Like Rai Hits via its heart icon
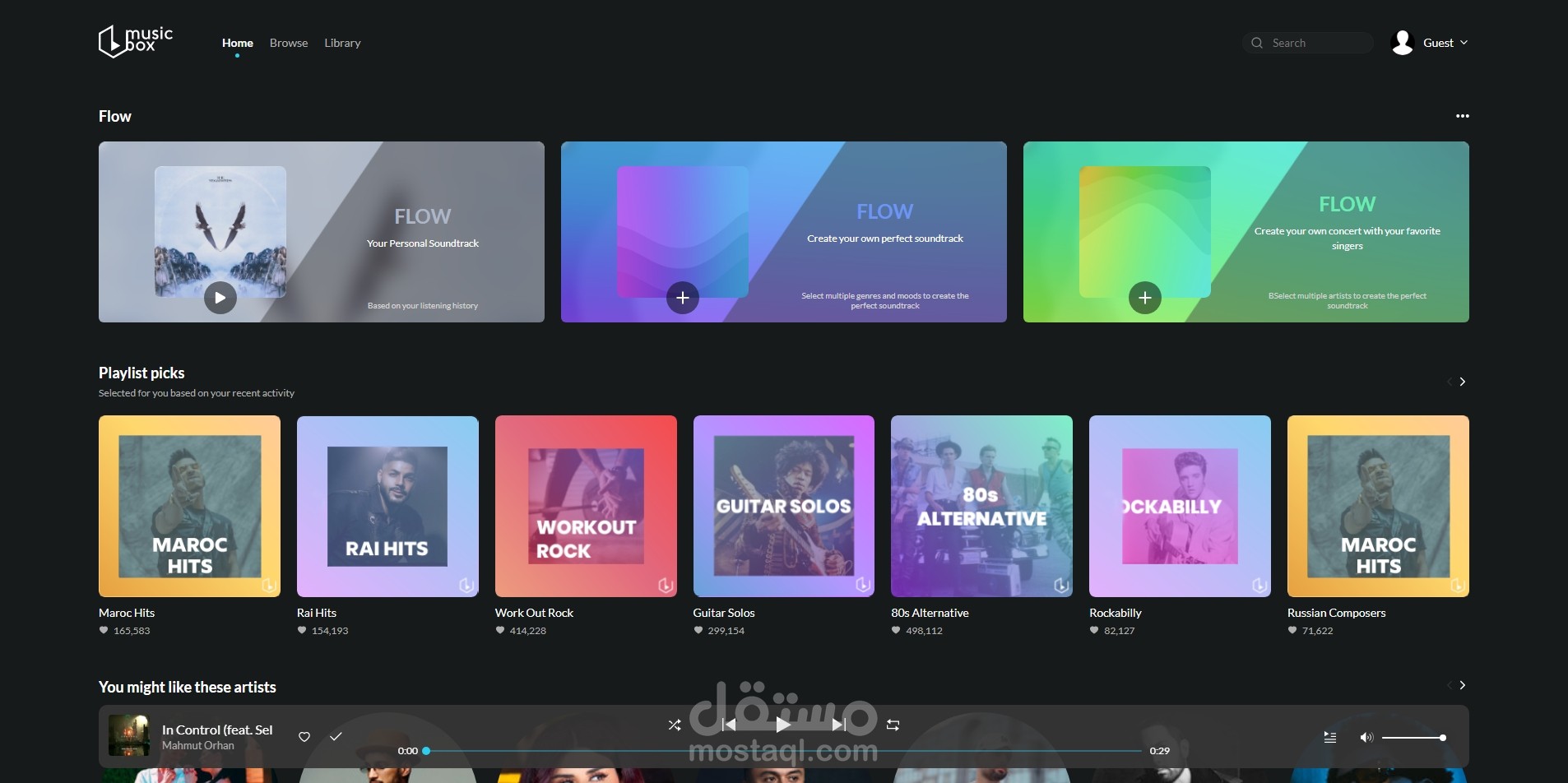Screen dimensions: 1568x783 pyautogui.click(x=302, y=630)
